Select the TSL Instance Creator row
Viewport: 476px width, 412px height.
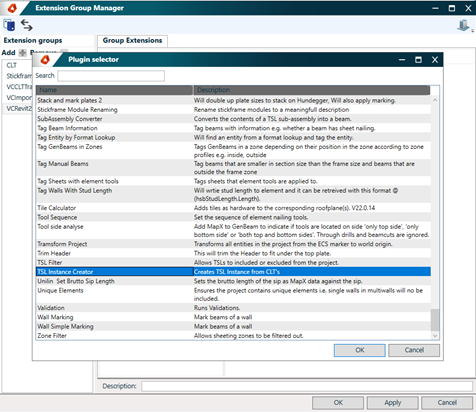[233, 272]
